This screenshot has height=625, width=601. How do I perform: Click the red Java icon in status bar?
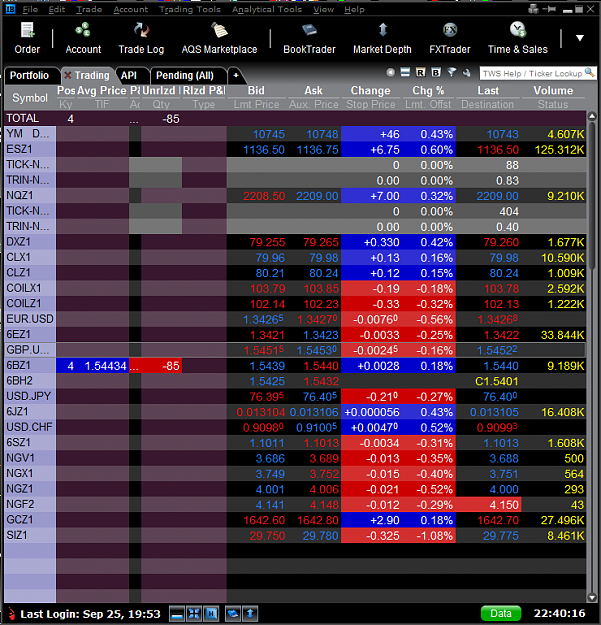[x=11, y=614]
